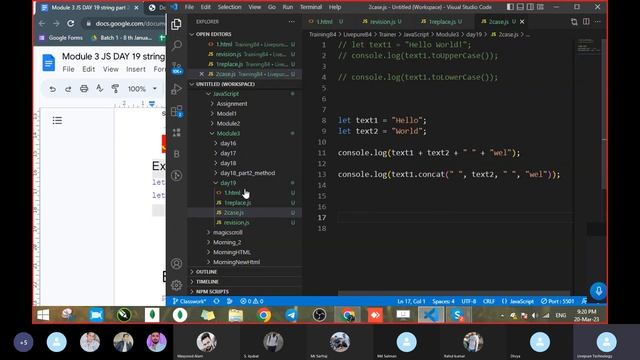Expand the day16 folder
The height and width of the screenshot is (360, 640).
click(228, 143)
